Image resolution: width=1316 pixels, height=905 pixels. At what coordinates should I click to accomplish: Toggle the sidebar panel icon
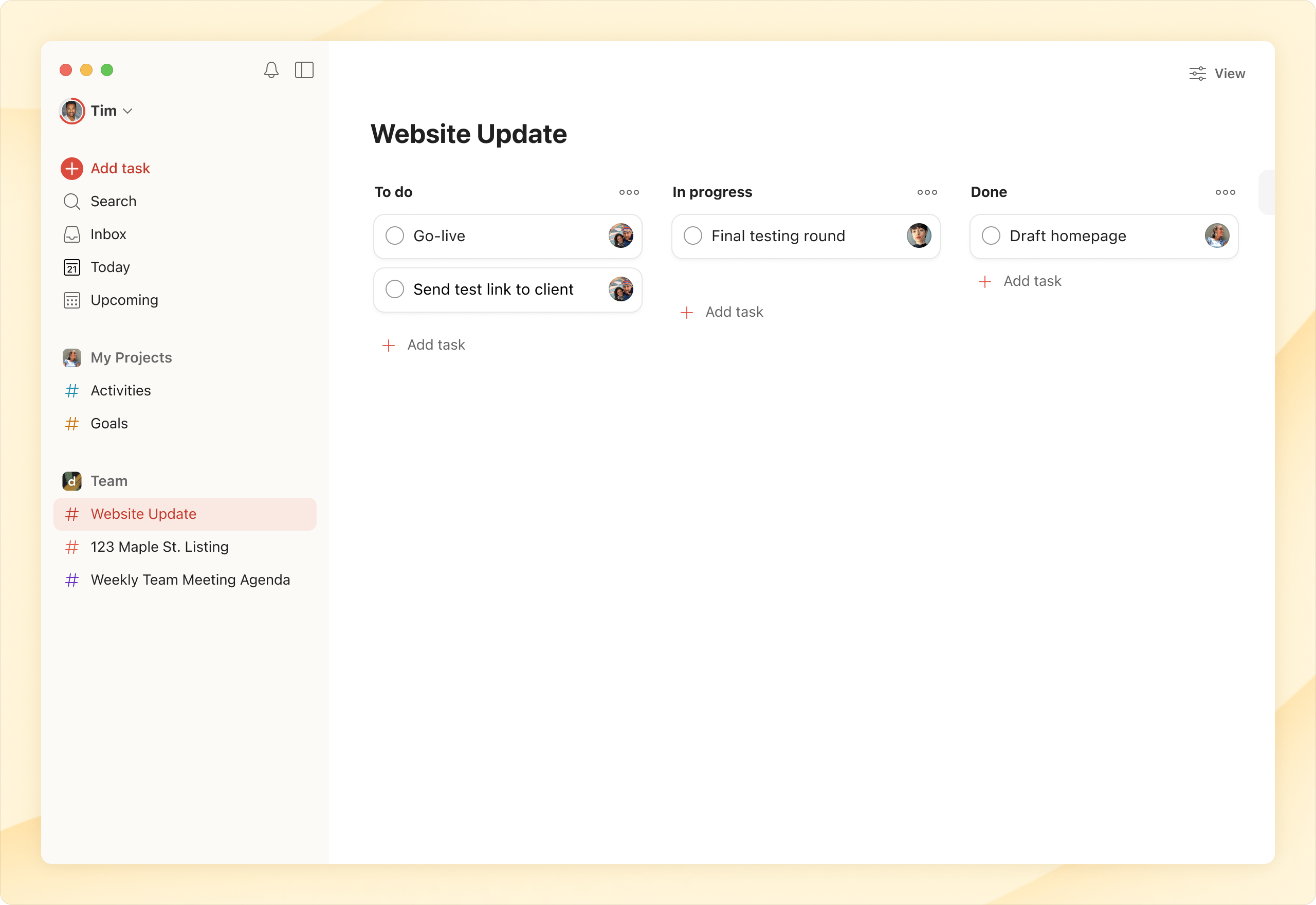click(x=304, y=70)
